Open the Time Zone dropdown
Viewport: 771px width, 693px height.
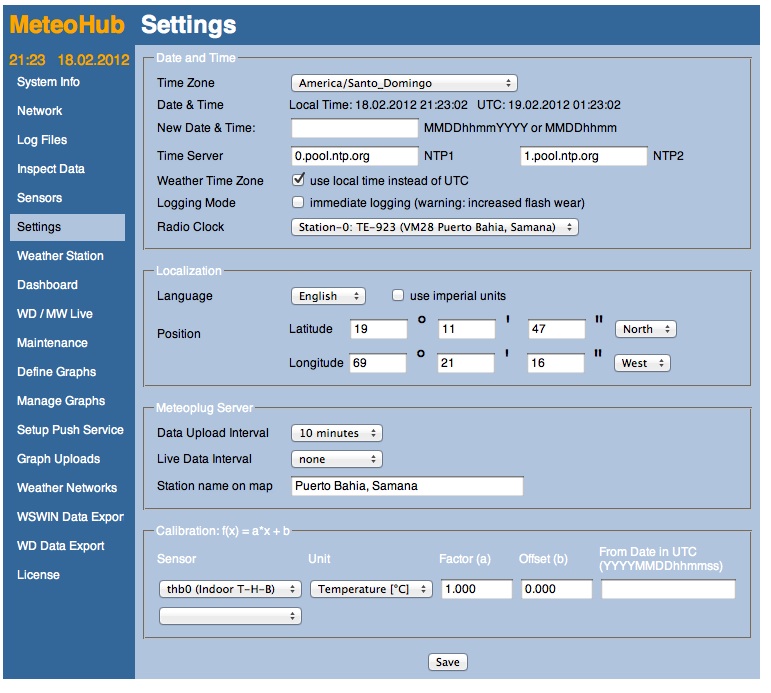(403, 83)
